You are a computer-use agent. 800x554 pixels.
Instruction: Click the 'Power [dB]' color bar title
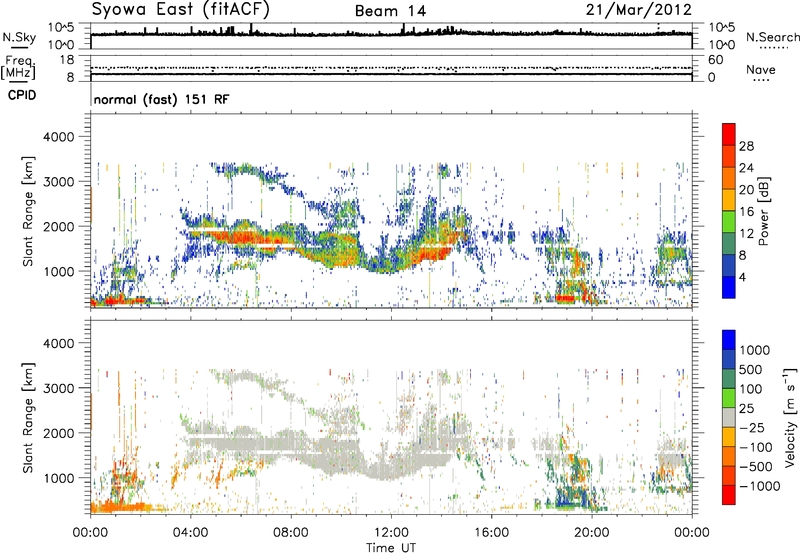763,211
